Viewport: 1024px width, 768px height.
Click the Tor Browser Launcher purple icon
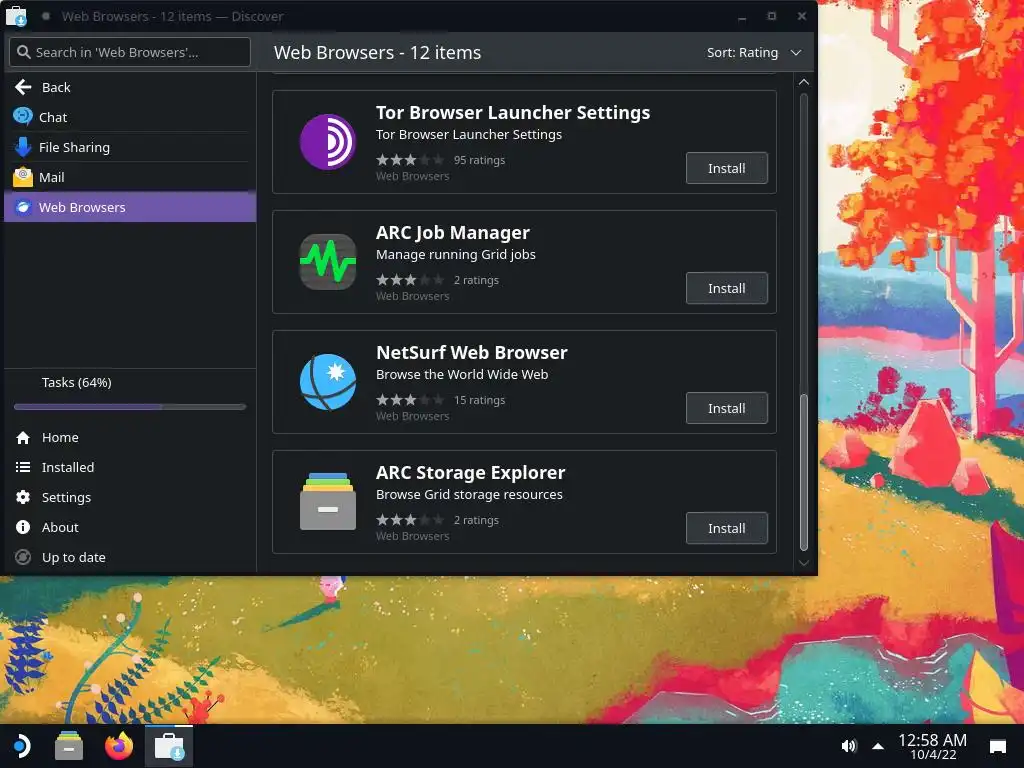click(x=328, y=142)
